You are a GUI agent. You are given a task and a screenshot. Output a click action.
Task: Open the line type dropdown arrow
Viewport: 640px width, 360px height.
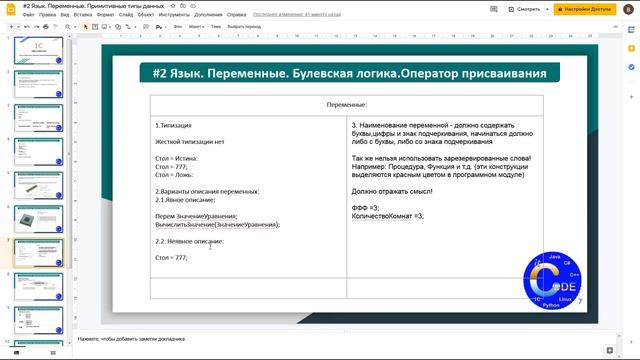point(135,27)
